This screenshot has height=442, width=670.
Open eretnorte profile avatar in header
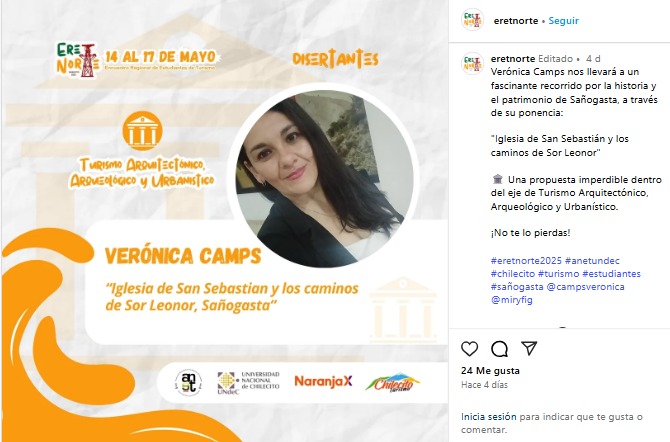(473, 20)
